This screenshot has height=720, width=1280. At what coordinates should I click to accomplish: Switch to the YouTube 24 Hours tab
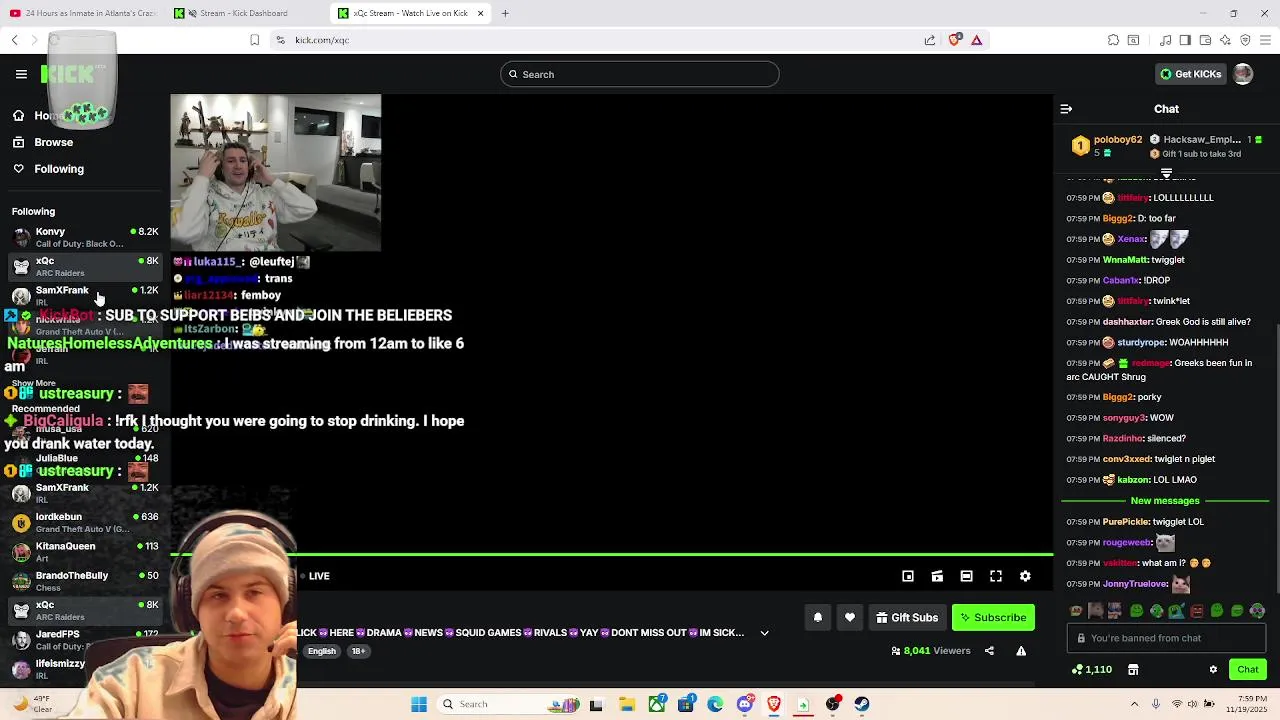(x=83, y=13)
